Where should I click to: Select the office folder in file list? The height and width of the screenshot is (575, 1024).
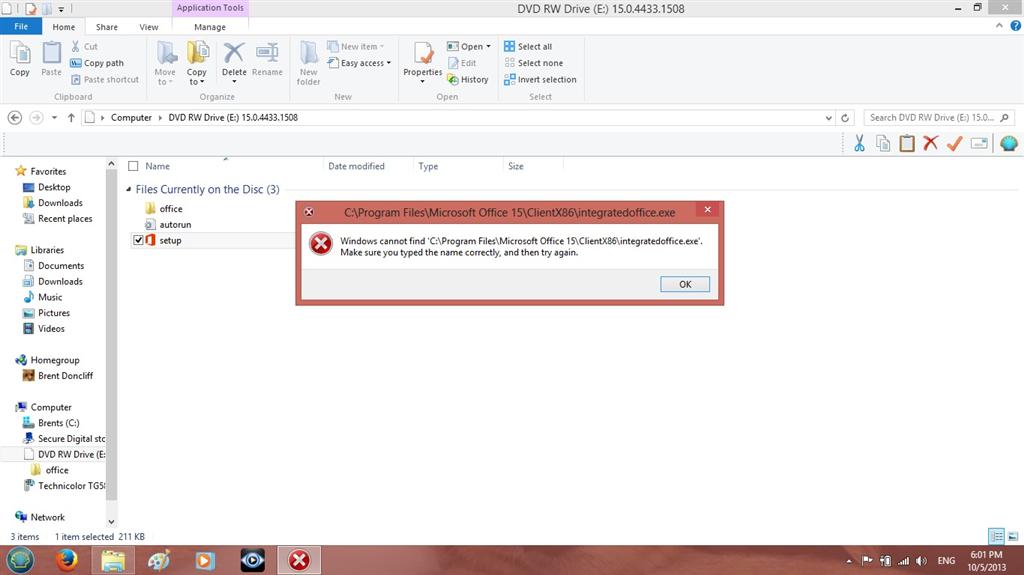click(x=170, y=208)
